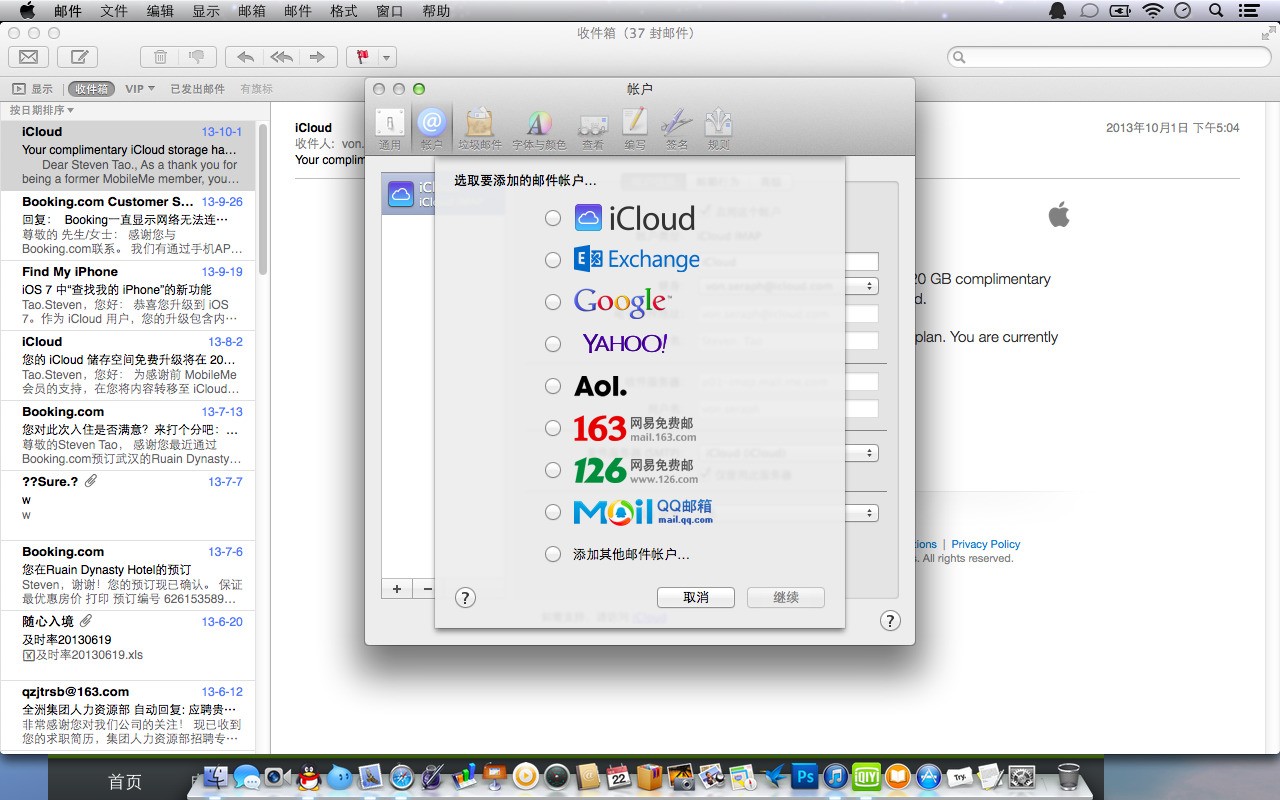Open Photoshop from the Dock
The width and height of the screenshot is (1280, 800).
coord(804,777)
